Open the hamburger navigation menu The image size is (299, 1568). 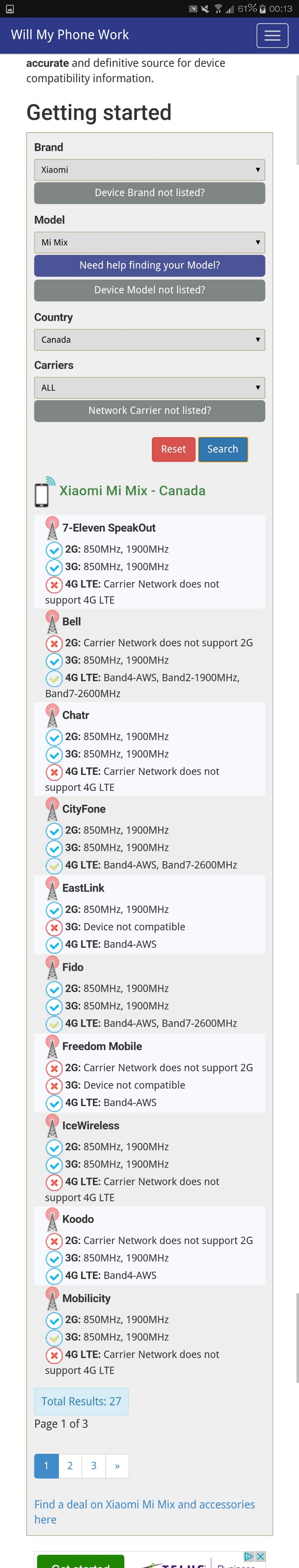(x=272, y=36)
